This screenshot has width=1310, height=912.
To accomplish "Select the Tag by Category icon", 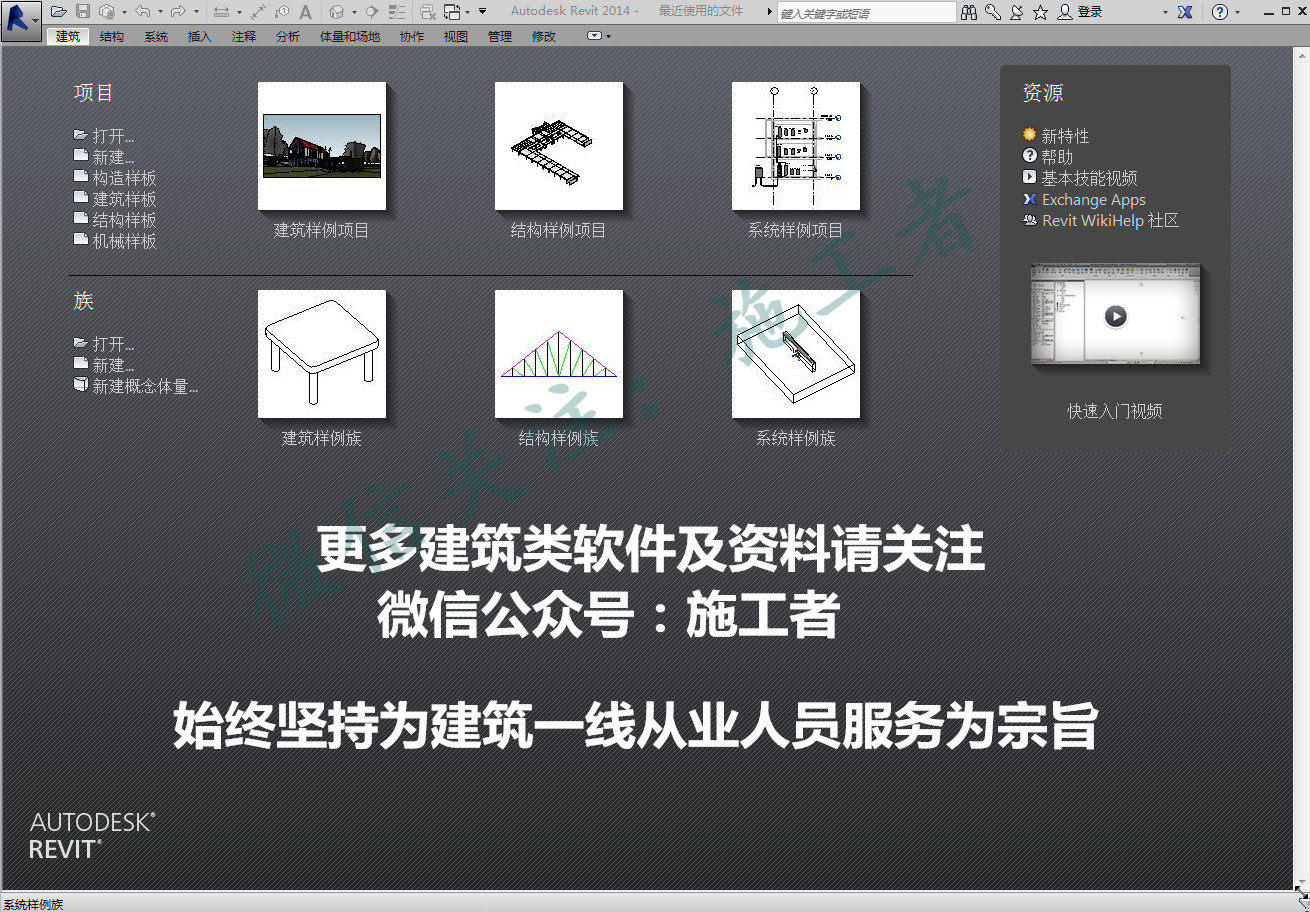I will click(282, 11).
